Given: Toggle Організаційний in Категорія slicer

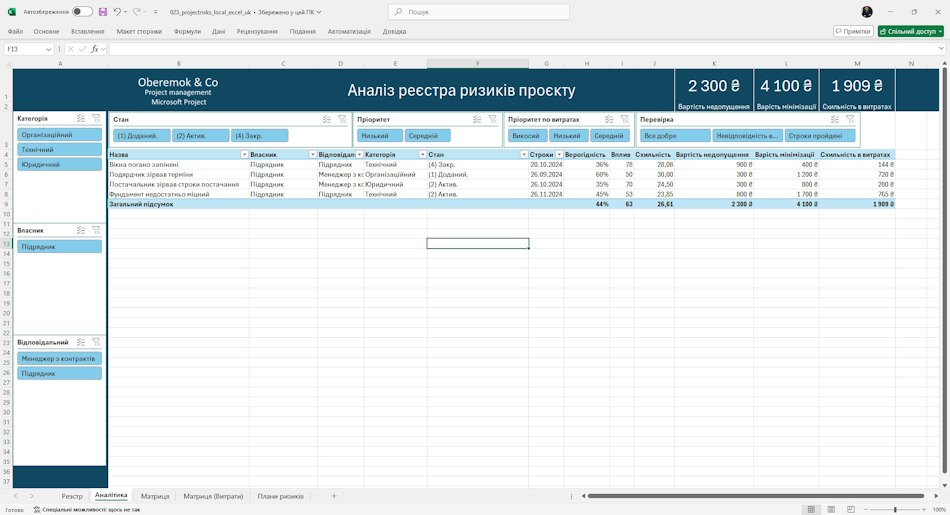Looking at the screenshot, I should click(59, 135).
